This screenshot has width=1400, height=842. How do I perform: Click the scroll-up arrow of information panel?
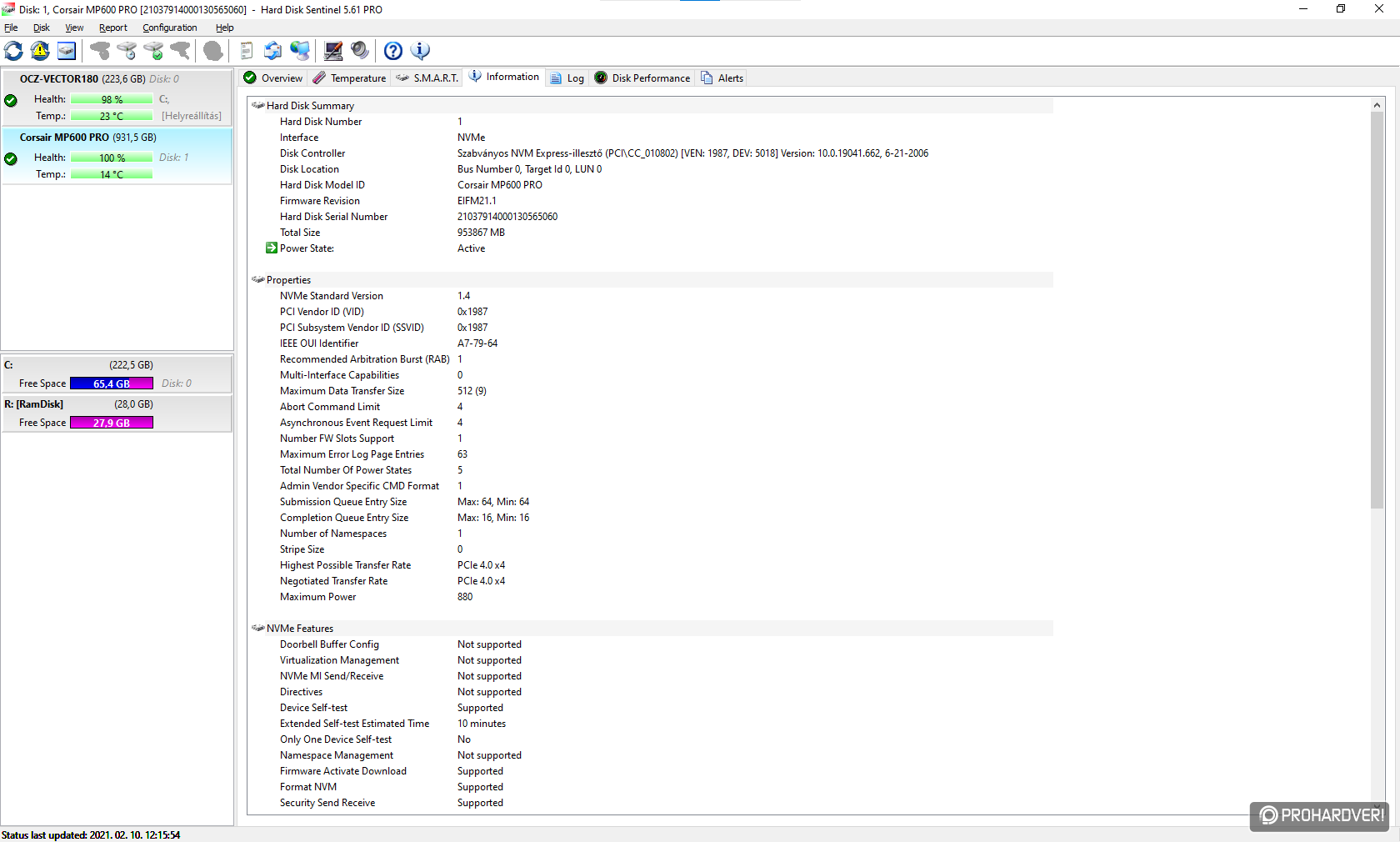pos(1377,105)
